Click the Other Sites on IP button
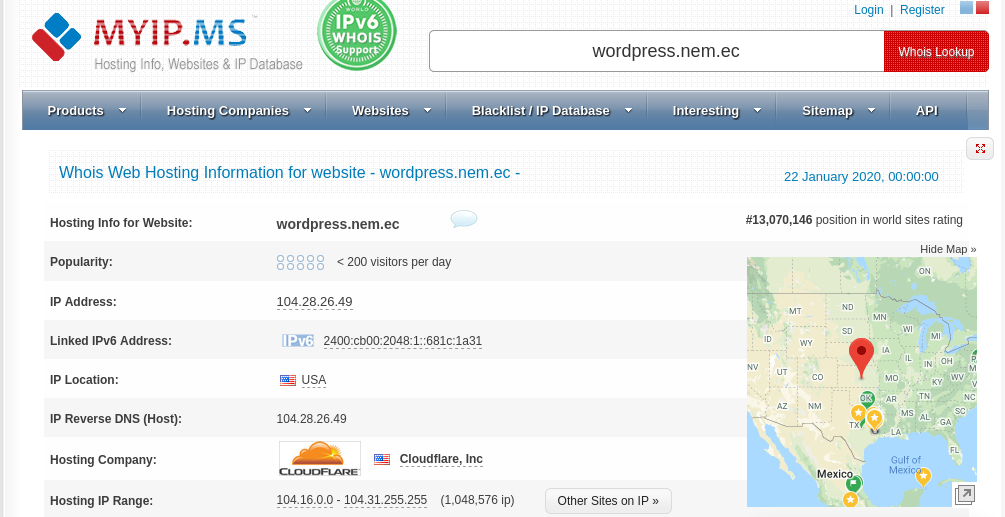This screenshot has height=517, width=1005. pyautogui.click(x=608, y=501)
